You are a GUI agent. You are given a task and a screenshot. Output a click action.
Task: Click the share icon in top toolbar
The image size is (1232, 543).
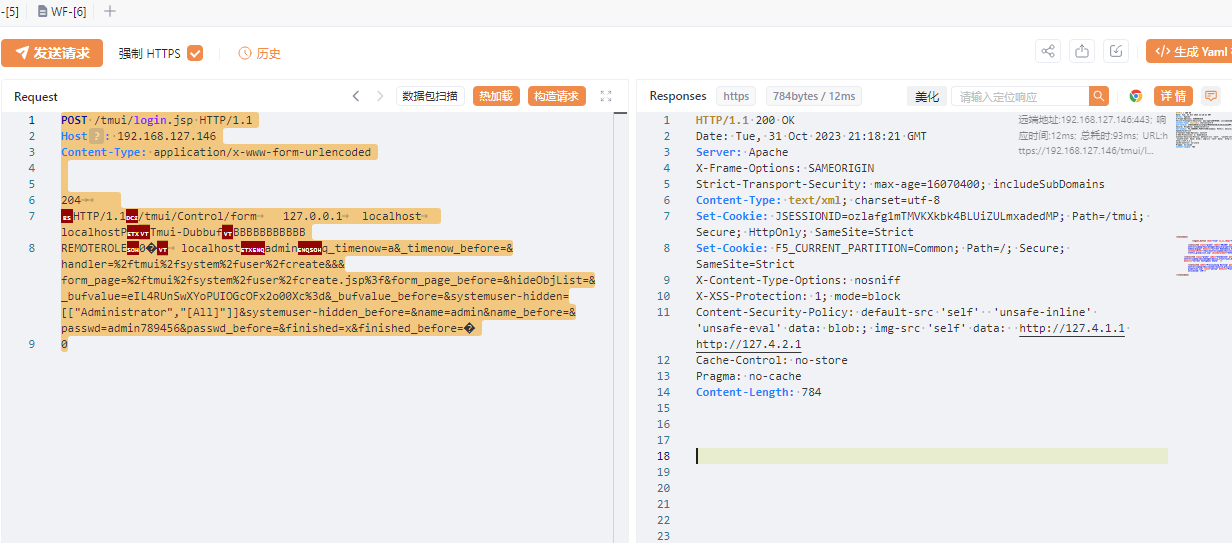pyautogui.click(x=1047, y=52)
